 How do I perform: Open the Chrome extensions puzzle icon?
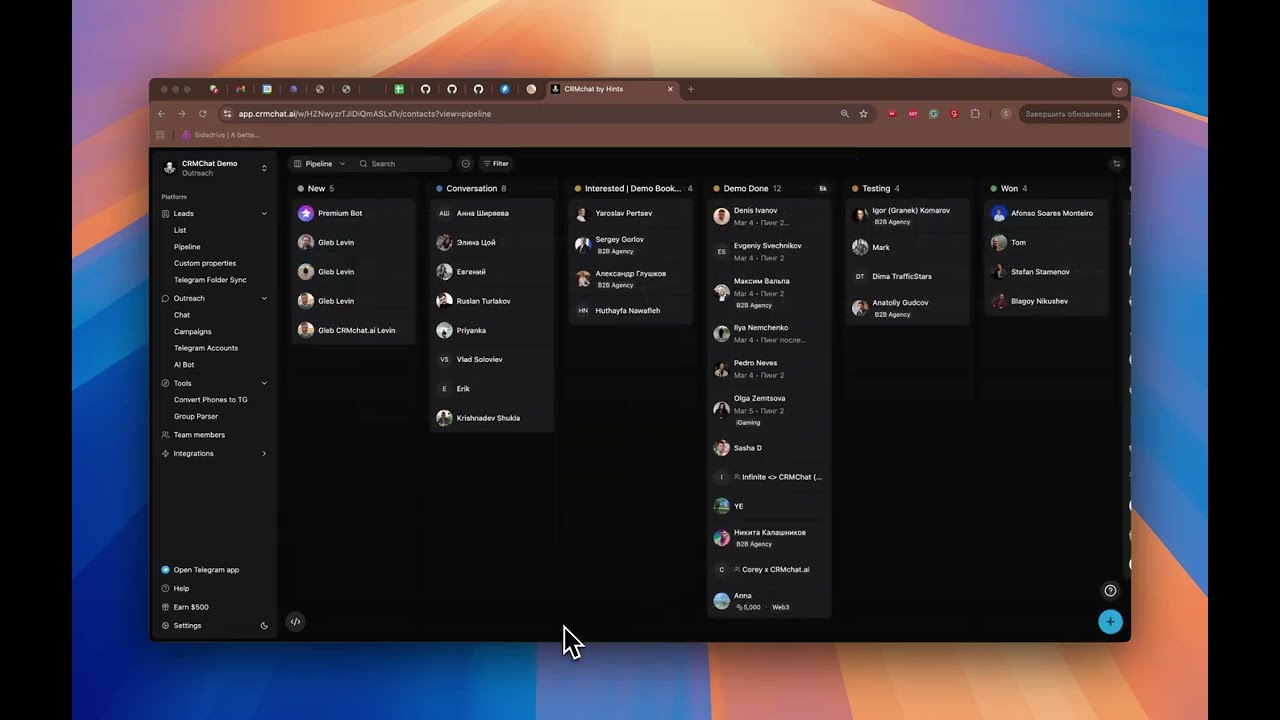coord(975,114)
